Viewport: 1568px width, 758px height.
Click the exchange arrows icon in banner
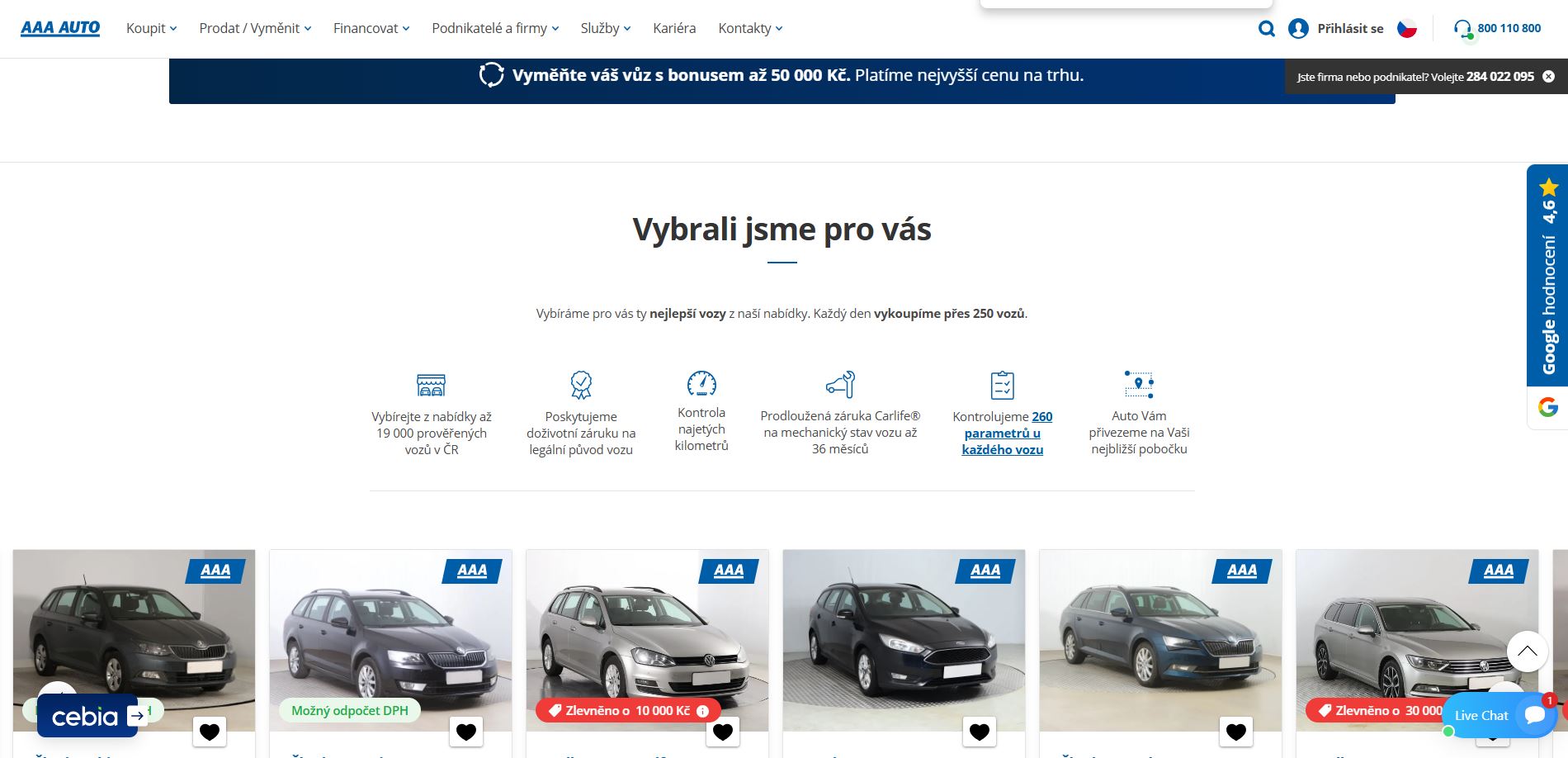point(491,75)
